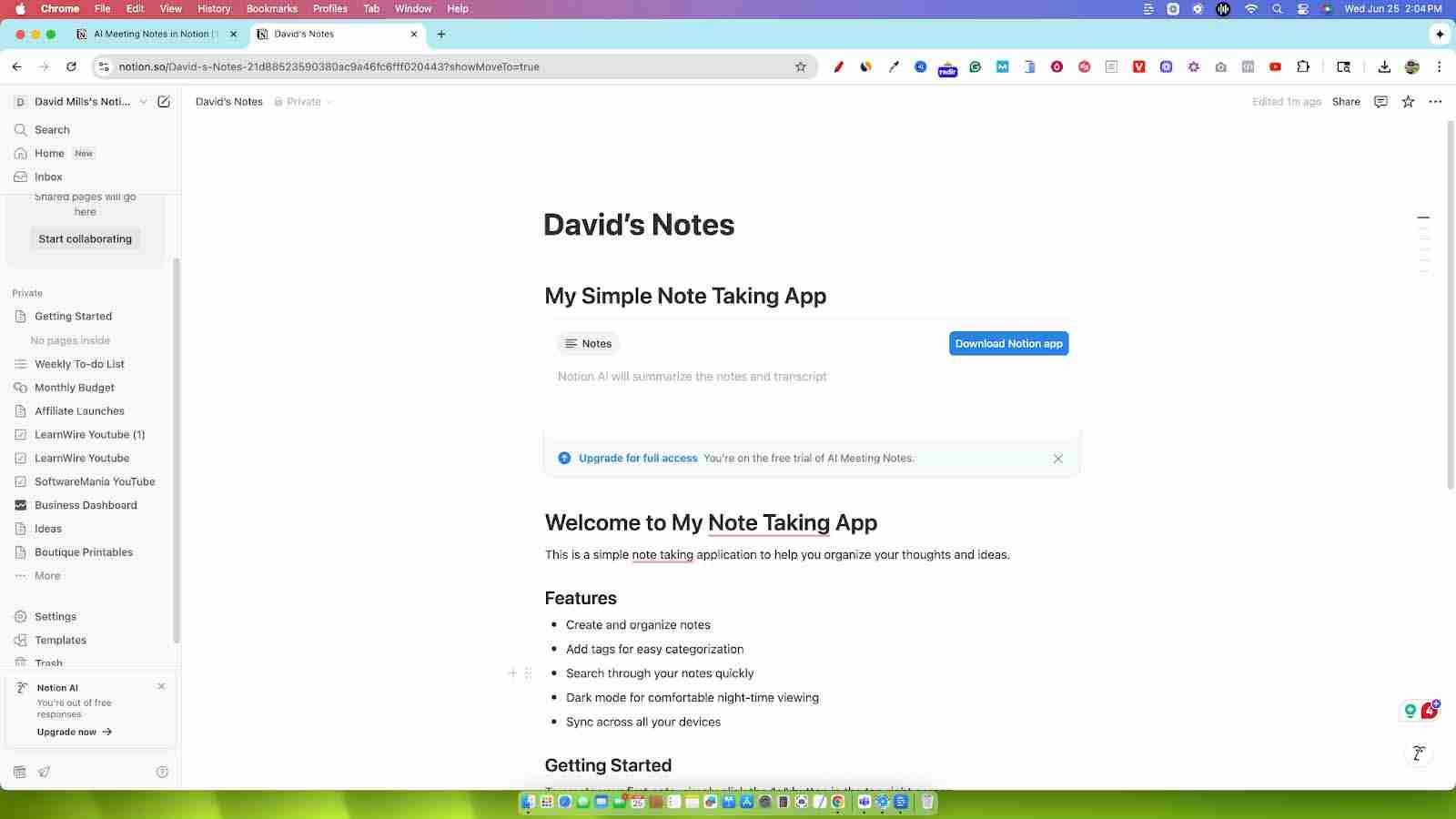
Task: Close the Notion AI out-of-responses notice
Action: [161, 687]
